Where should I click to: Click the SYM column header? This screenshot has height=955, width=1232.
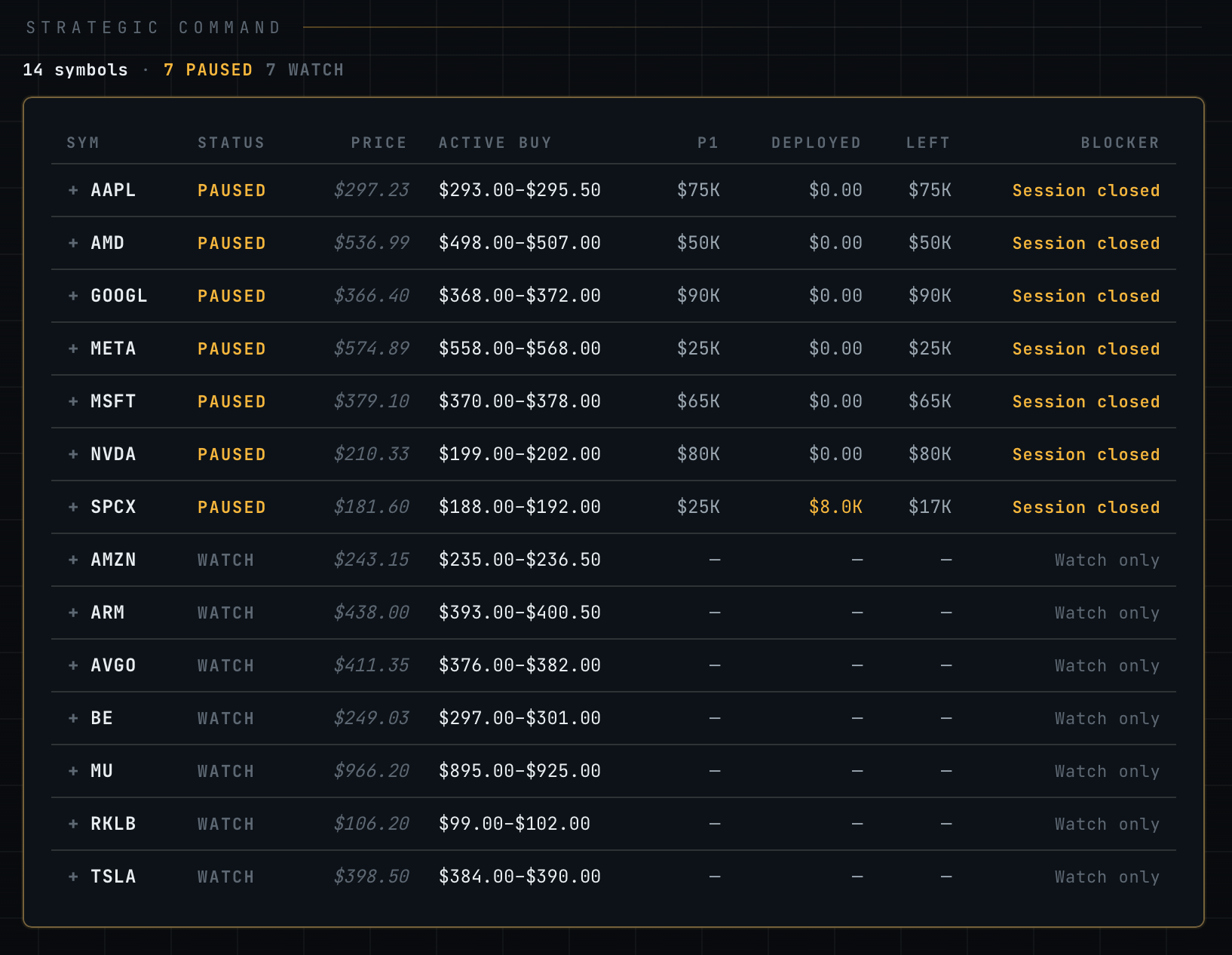[x=83, y=143]
